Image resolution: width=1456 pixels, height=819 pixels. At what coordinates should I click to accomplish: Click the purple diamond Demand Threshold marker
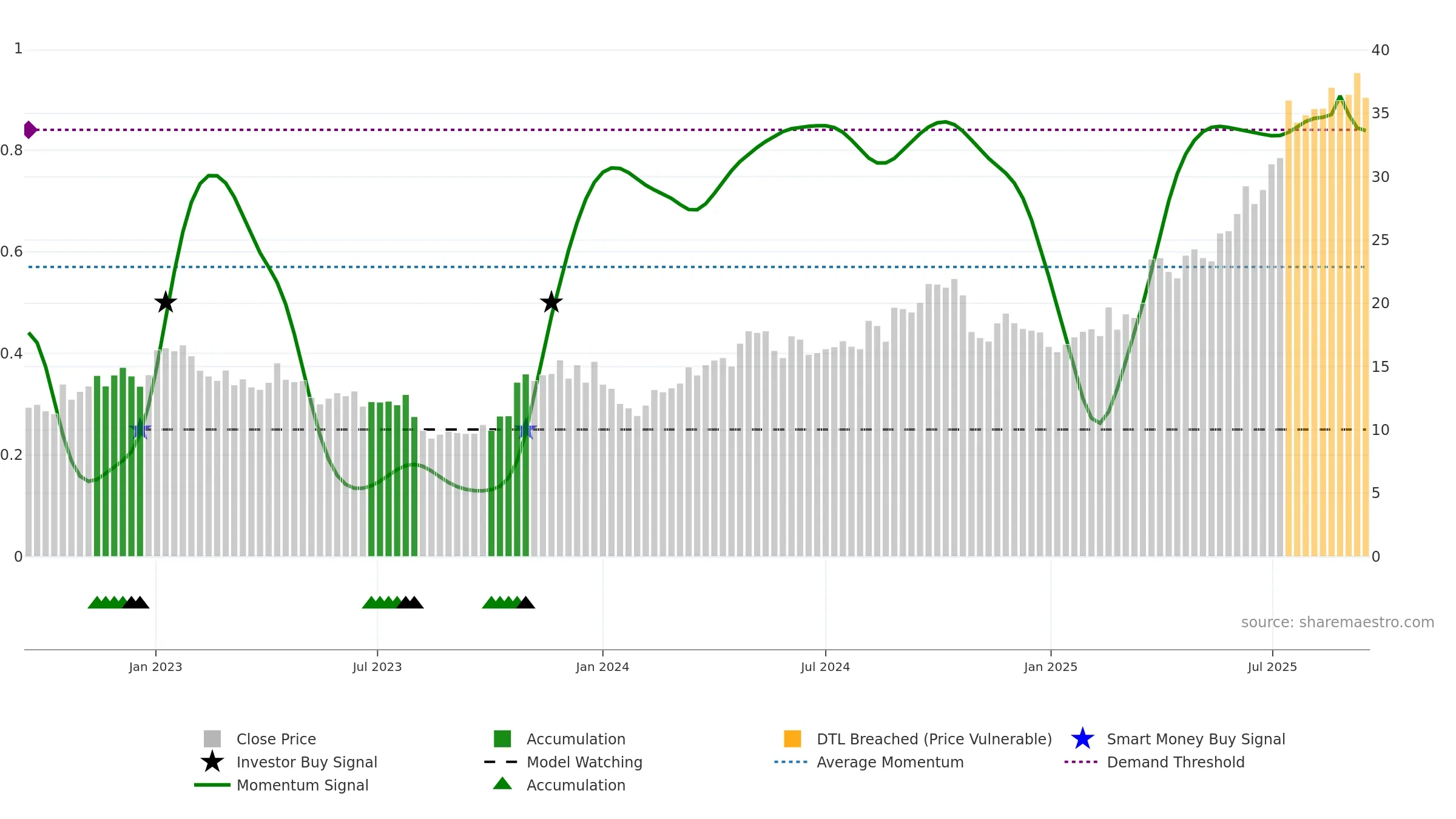coord(30,130)
